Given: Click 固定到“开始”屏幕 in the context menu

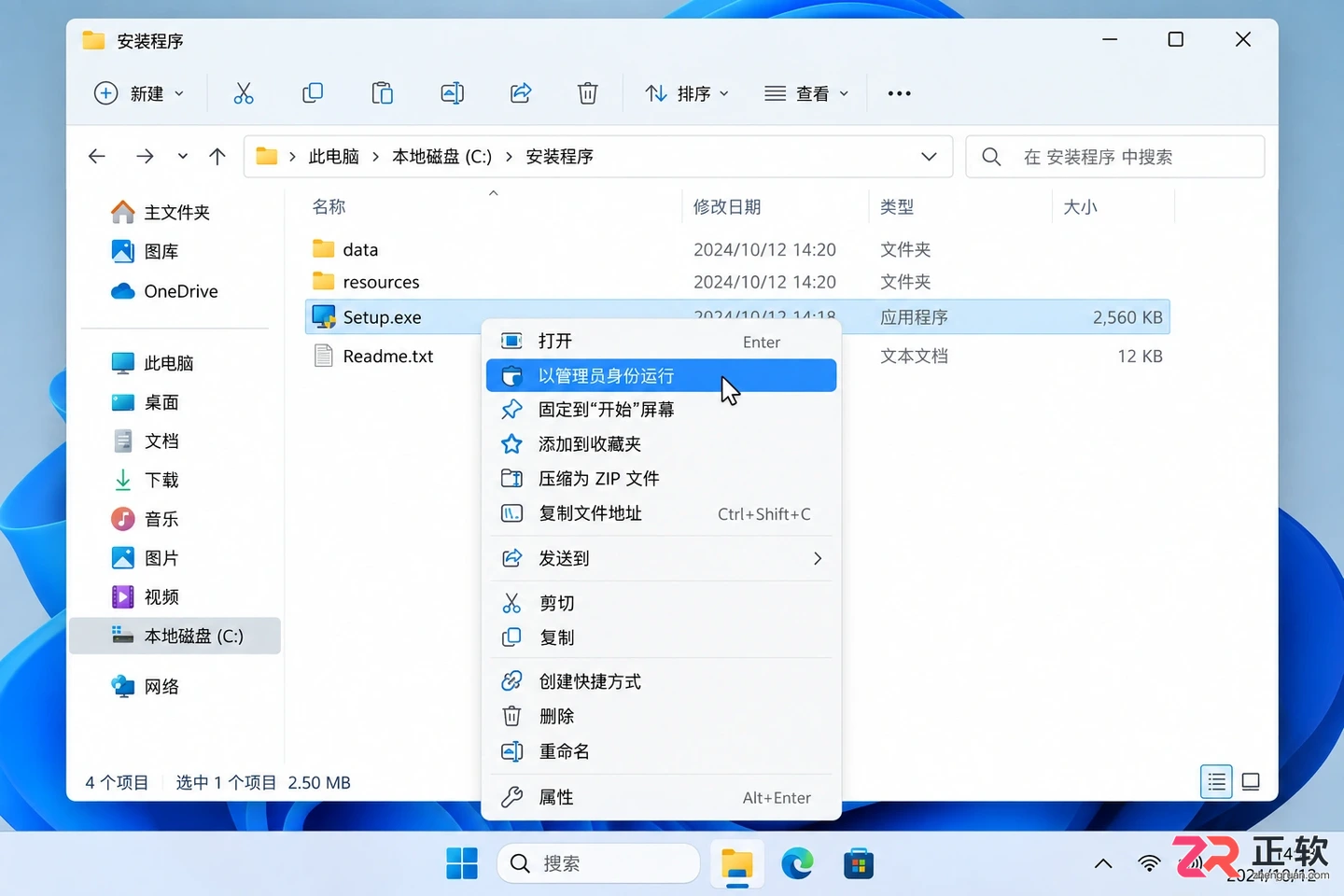Looking at the screenshot, I should pyautogui.click(x=661, y=410).
